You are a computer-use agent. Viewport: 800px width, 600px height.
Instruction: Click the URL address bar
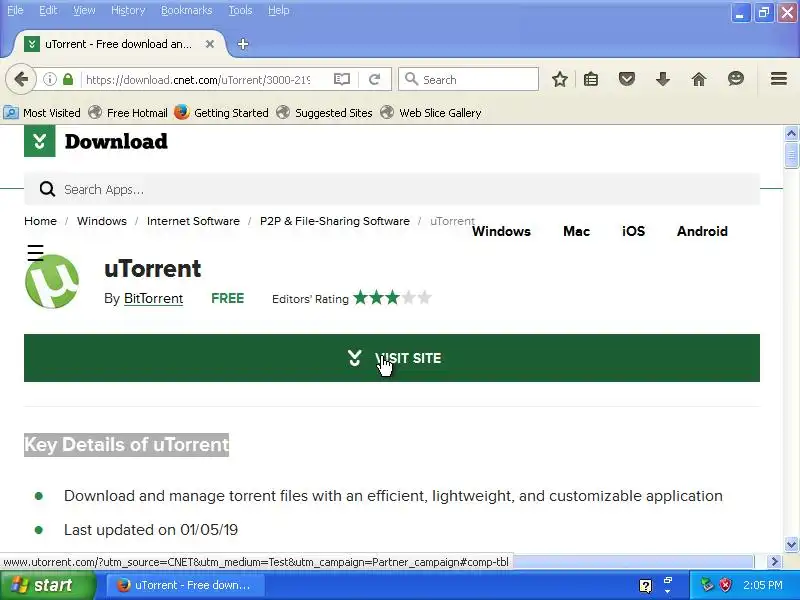click(199, 80)
